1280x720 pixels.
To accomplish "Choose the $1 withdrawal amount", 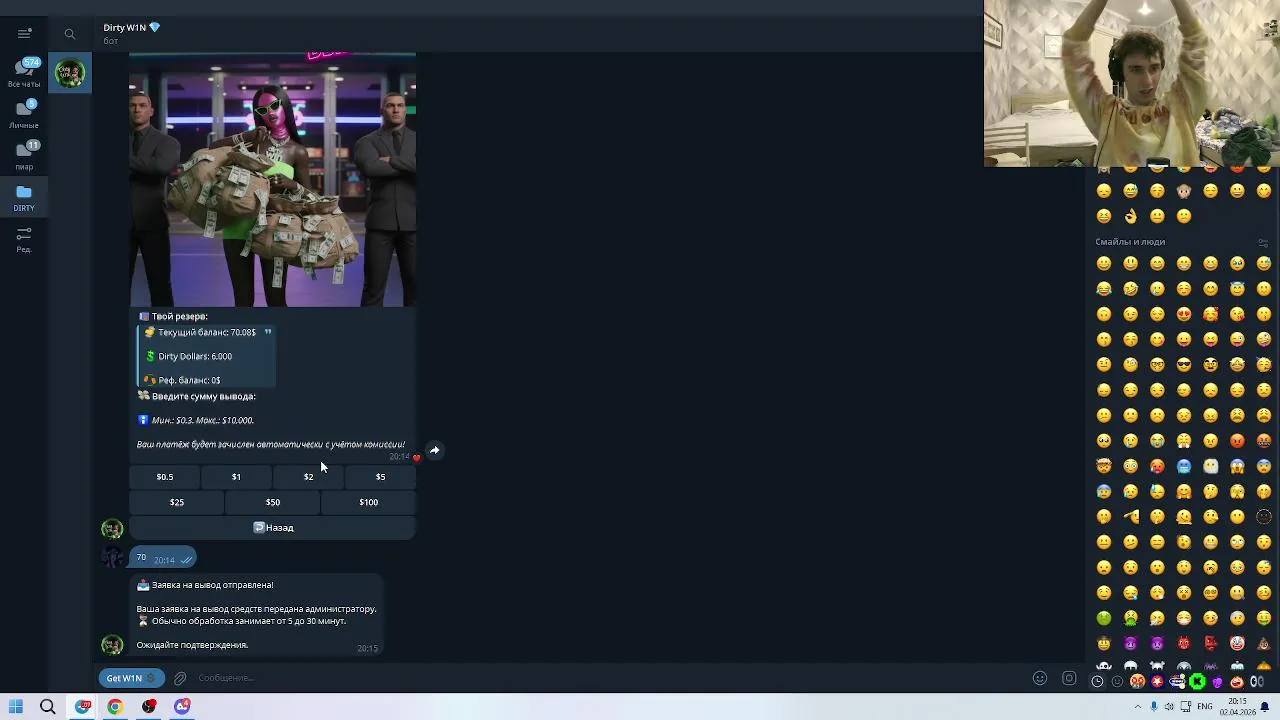I will tap(236, 477).
